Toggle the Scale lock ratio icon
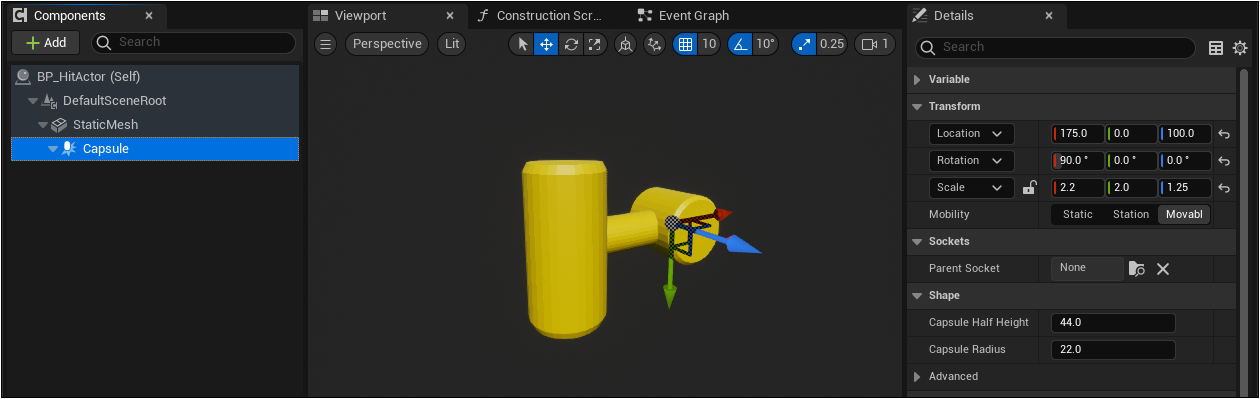1260x399 pixels. click(1029, 187)
